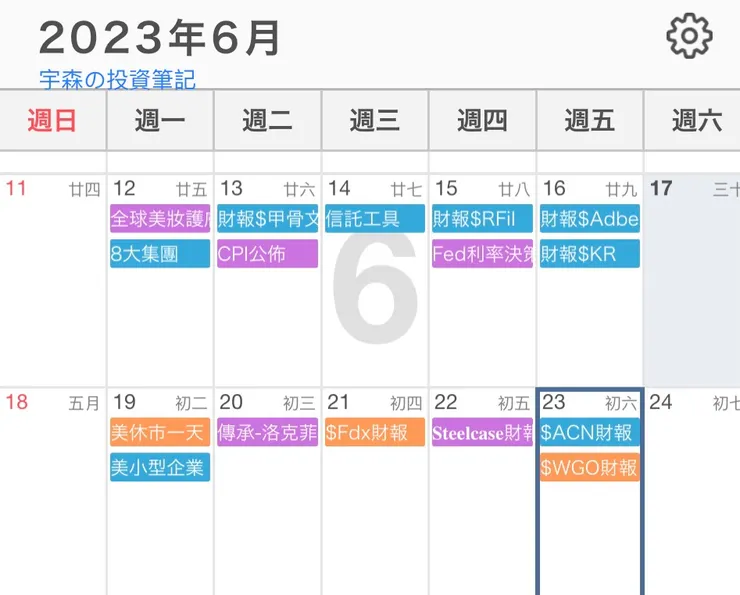Open the $ACN財報 event
Image resolution: width=740 pixels, height=595 pixels.
(590, 432)
